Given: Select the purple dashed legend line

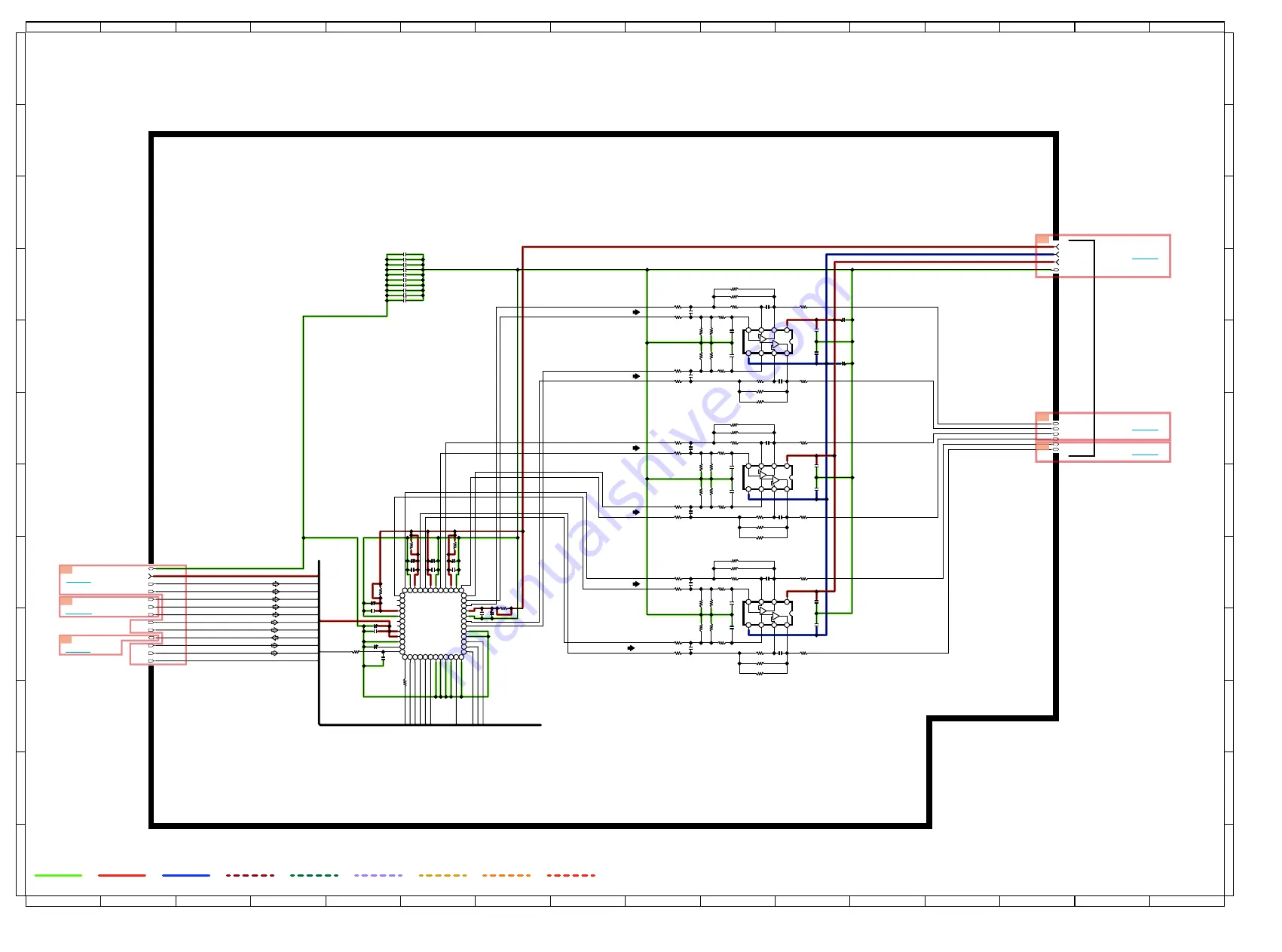Looking at the screenshot, I should point(378,875).
